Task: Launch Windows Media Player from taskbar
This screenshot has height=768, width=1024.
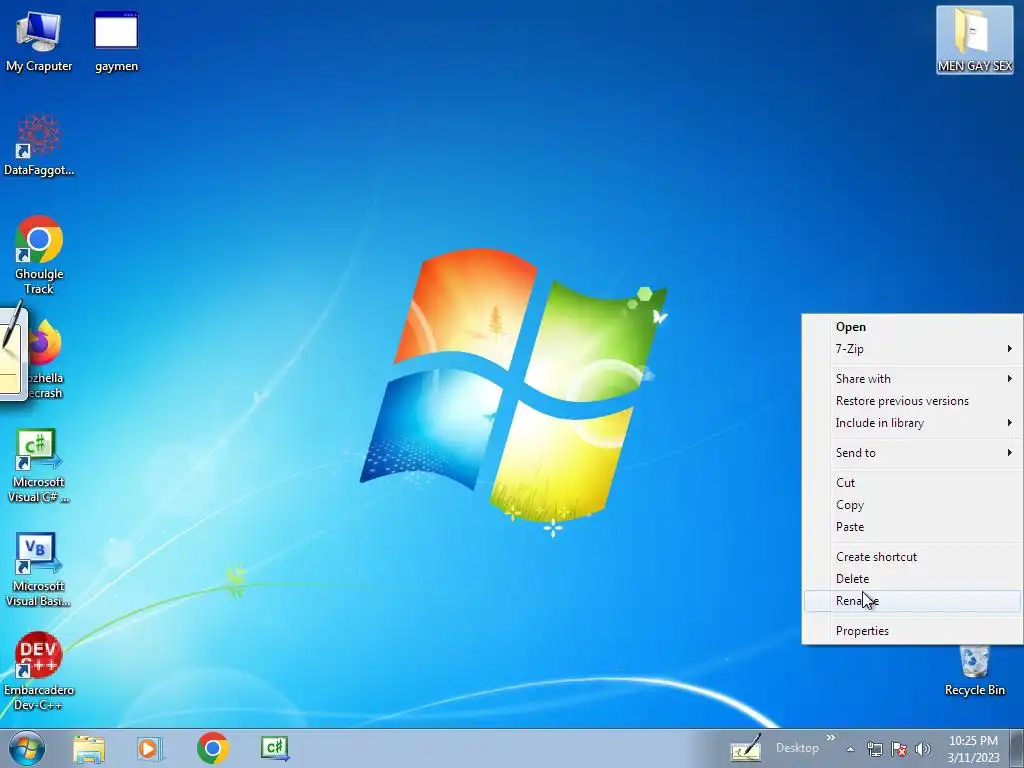Action: click(x=150, y=748)
